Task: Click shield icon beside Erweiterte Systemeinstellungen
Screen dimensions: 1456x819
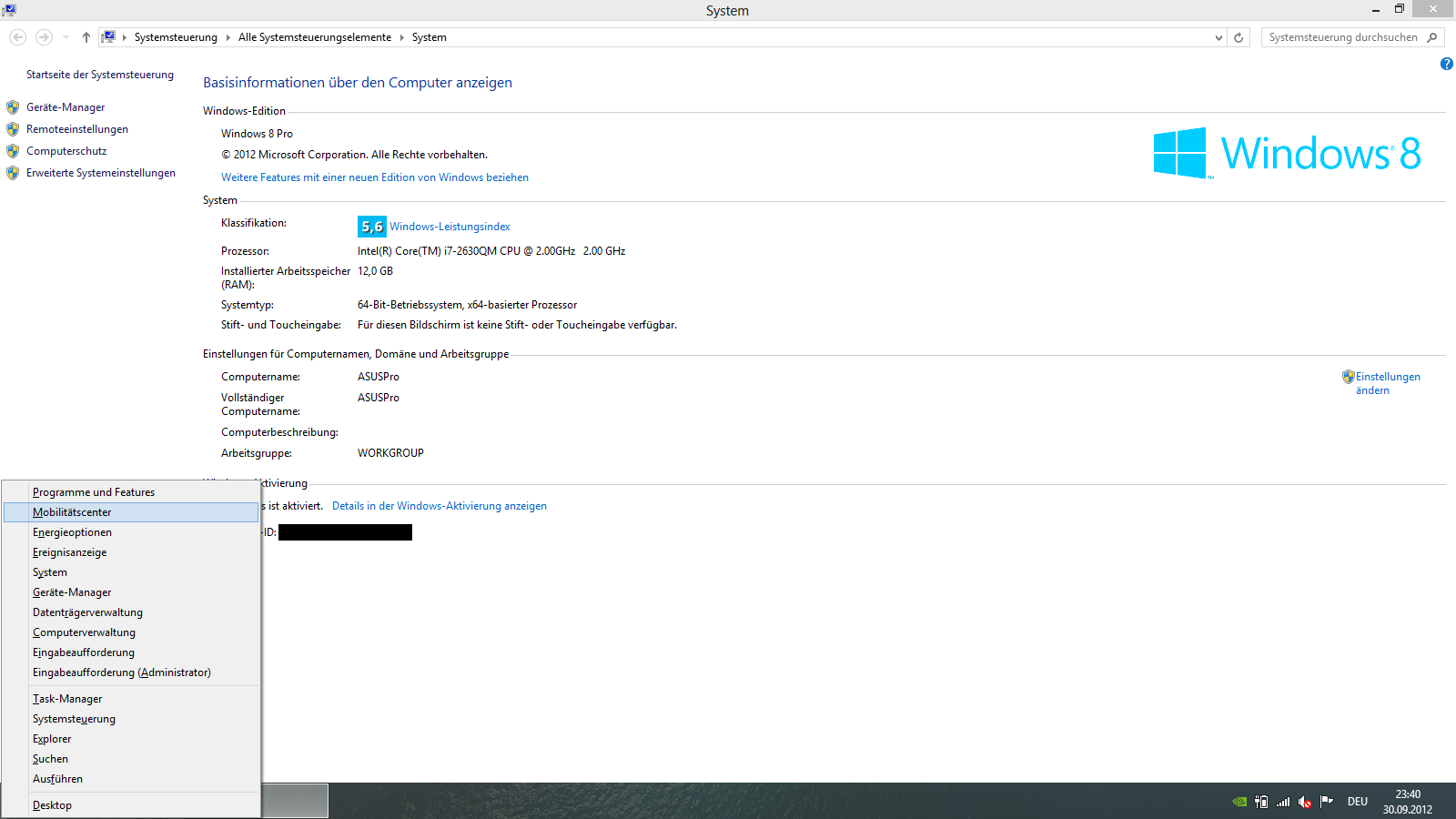Action: click(13, 173)
